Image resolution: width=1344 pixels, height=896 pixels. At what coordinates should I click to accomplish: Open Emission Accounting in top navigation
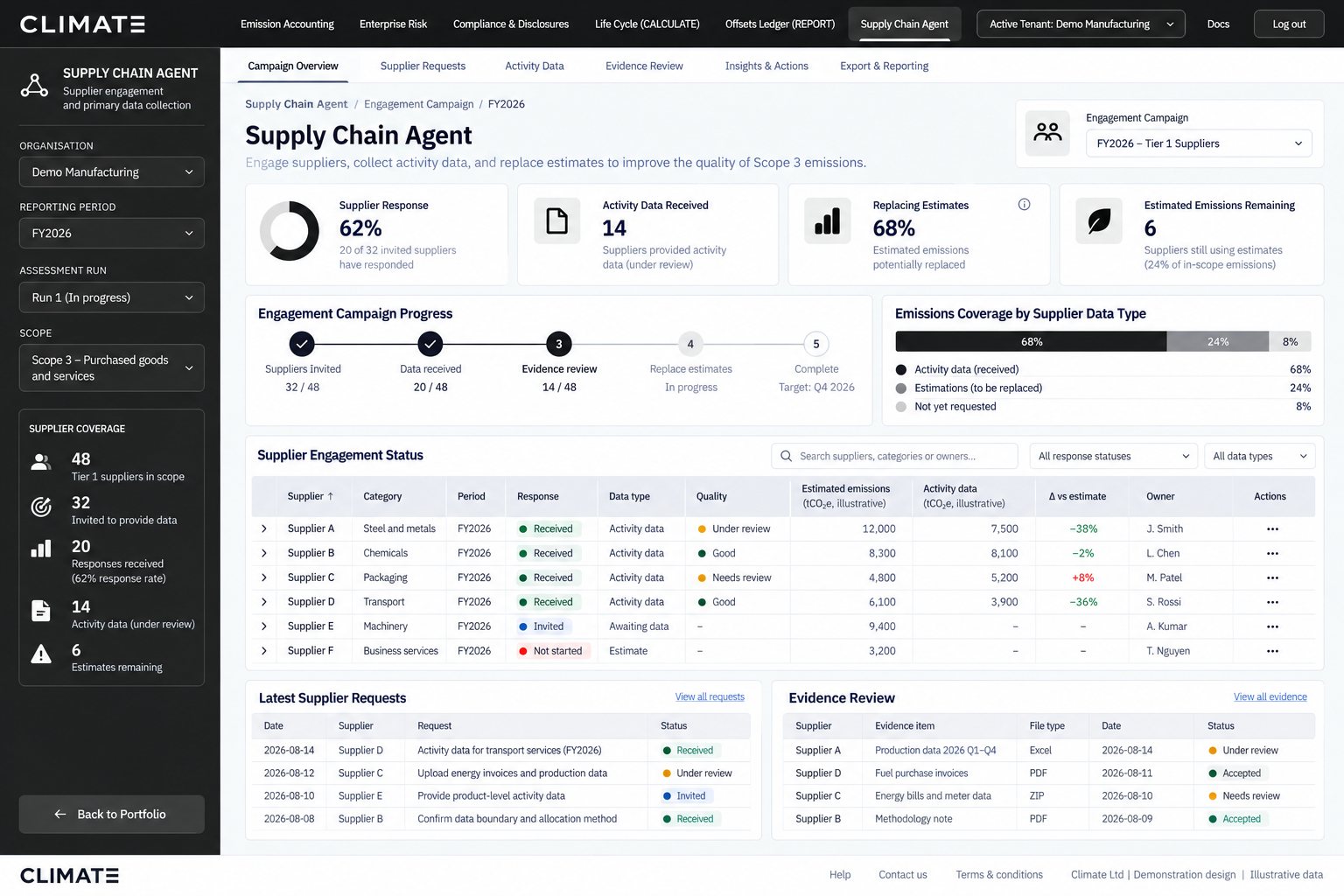[x=287, y=24]
